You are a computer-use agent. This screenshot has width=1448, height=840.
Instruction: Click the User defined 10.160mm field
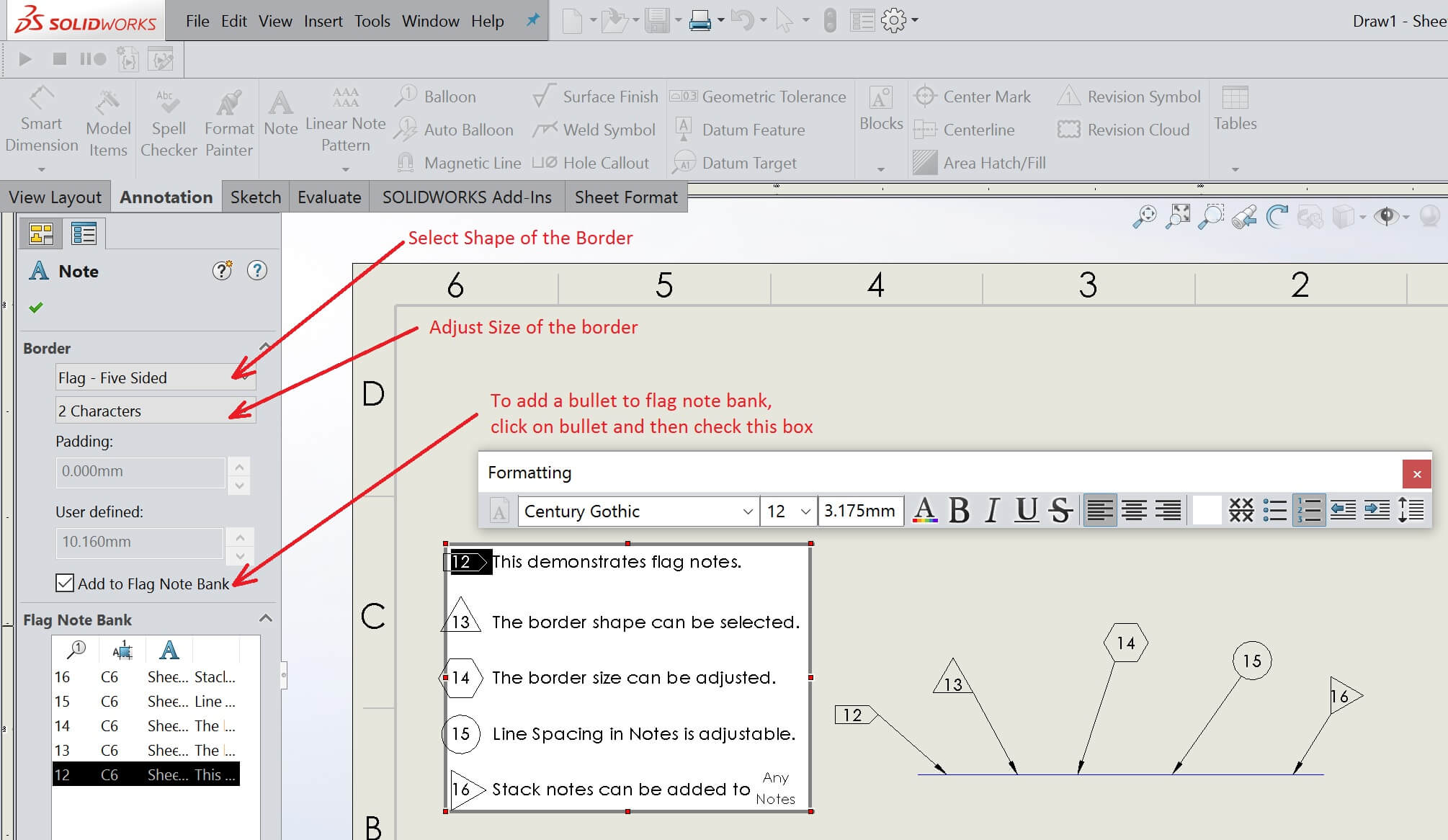point(140,542)
